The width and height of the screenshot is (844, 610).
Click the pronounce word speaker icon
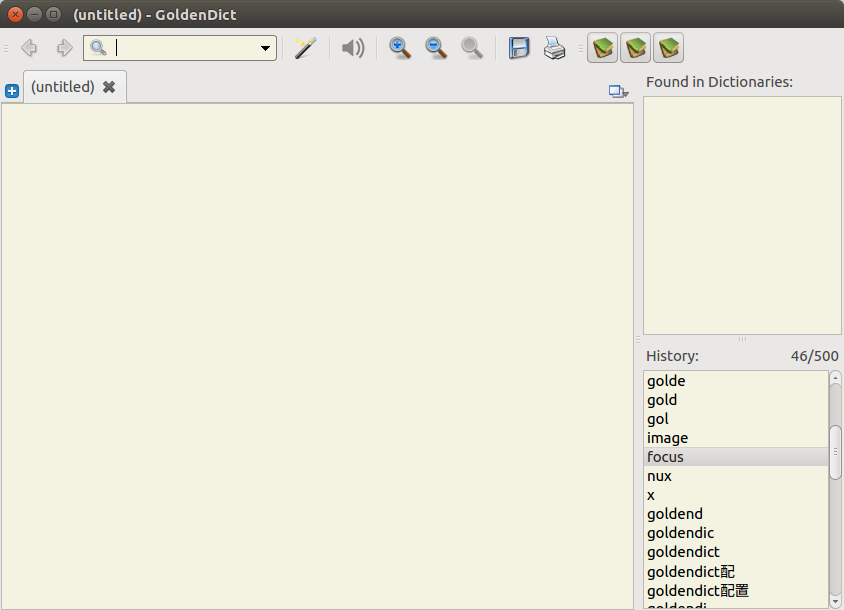(352, 47)
